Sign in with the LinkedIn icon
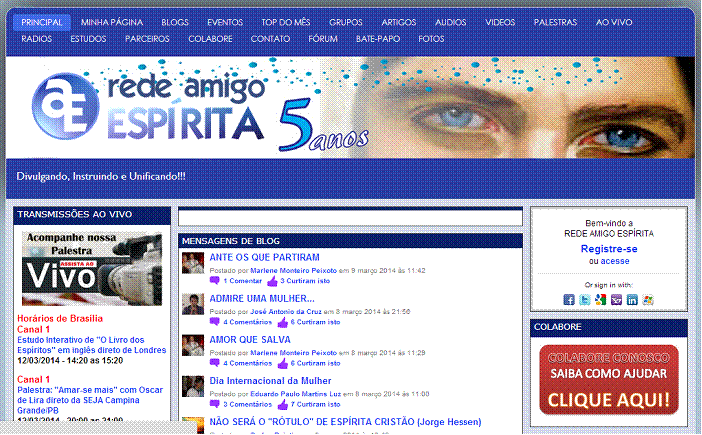The width and height of the screenshot is (702, 435). (632, 299)
